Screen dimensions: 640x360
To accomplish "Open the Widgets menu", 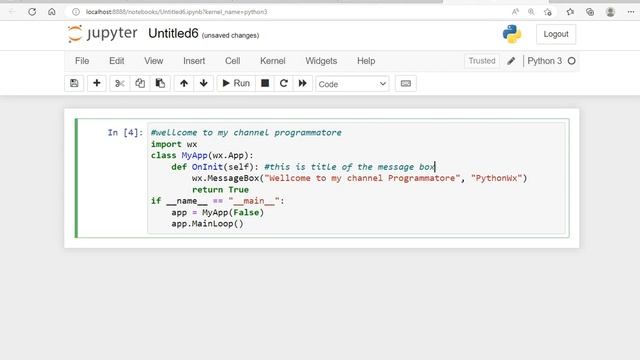I will [321, 61].
